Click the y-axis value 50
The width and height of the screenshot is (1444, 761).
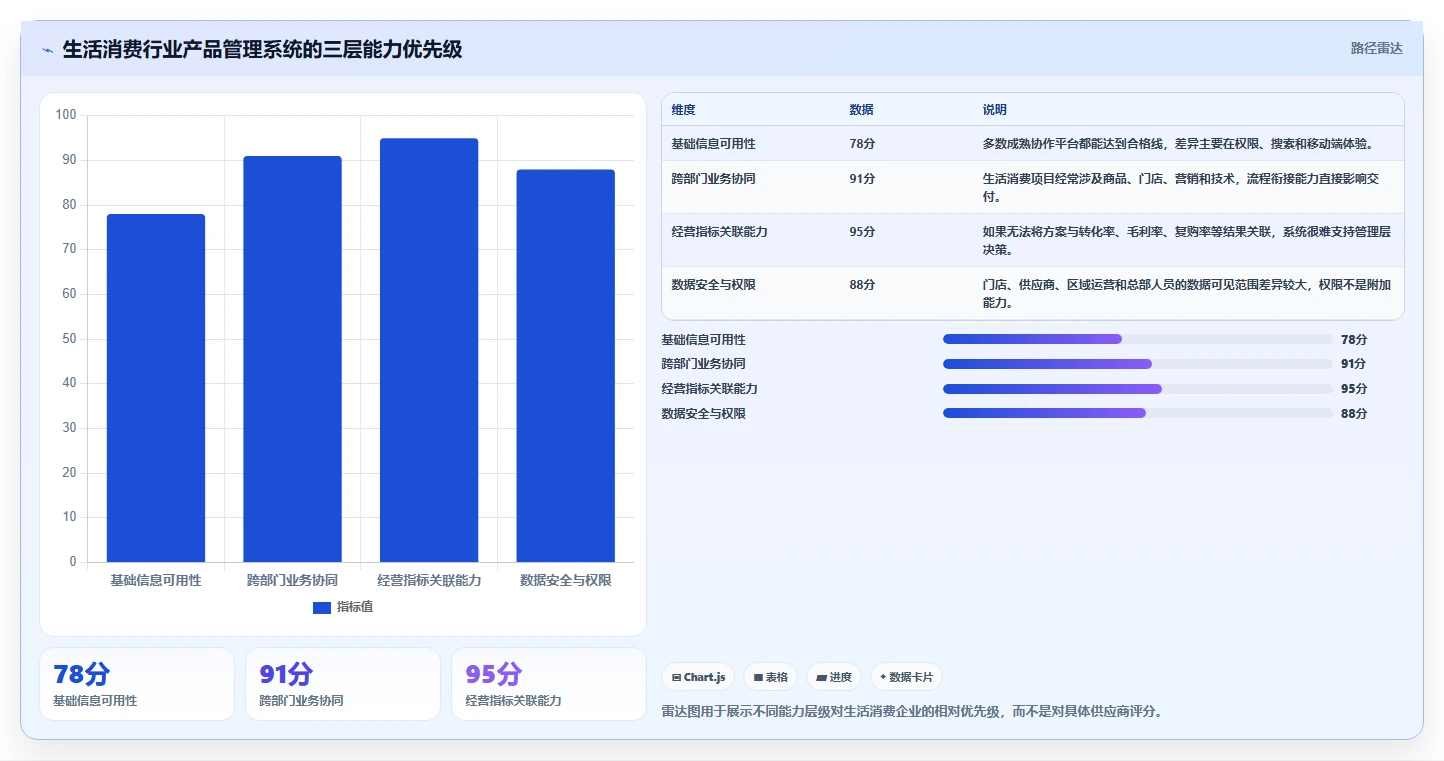69,339
